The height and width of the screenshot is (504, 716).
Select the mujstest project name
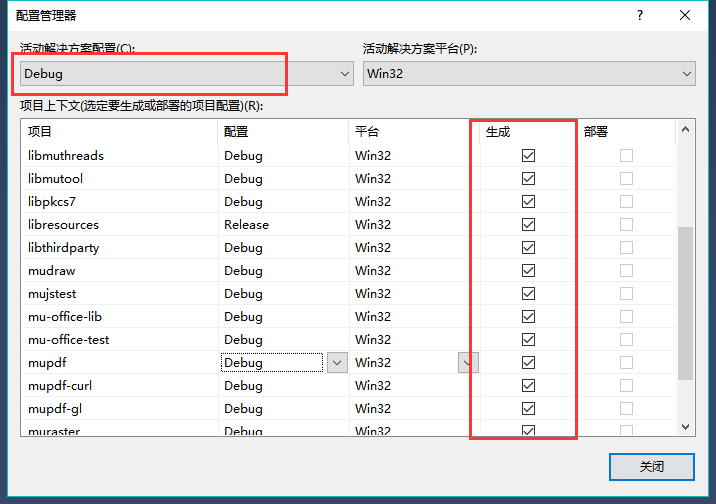[x=52, y=294]
